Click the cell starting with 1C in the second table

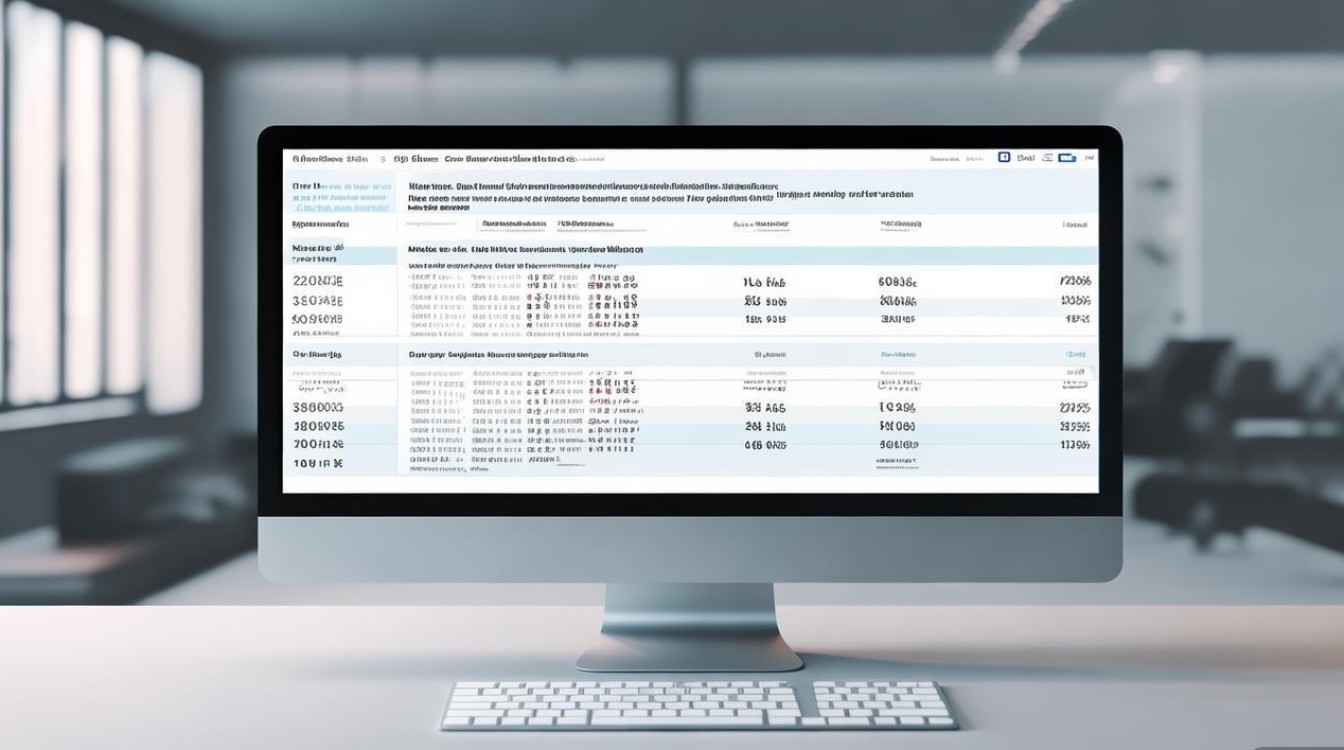(x=897, y=408)
